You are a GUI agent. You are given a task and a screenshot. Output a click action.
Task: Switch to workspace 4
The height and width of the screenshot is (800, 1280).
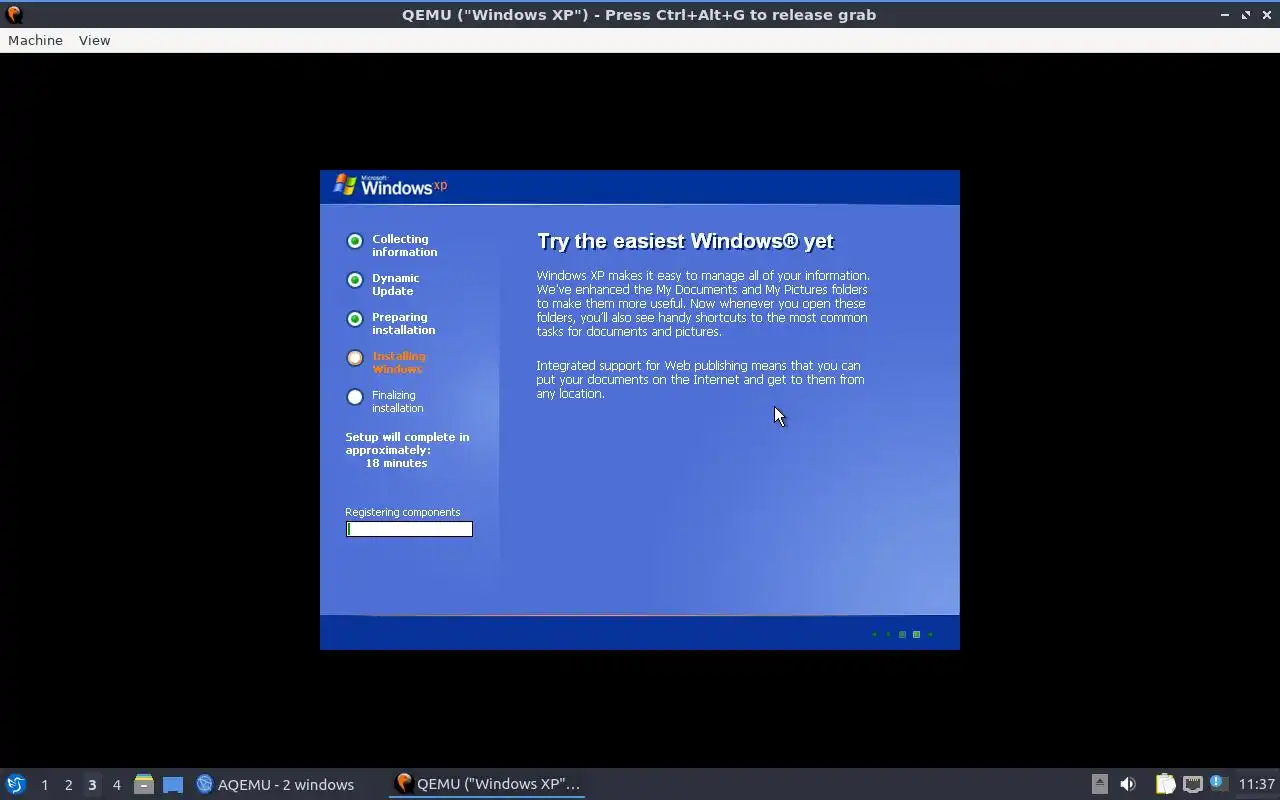click(x=116, y=785)
